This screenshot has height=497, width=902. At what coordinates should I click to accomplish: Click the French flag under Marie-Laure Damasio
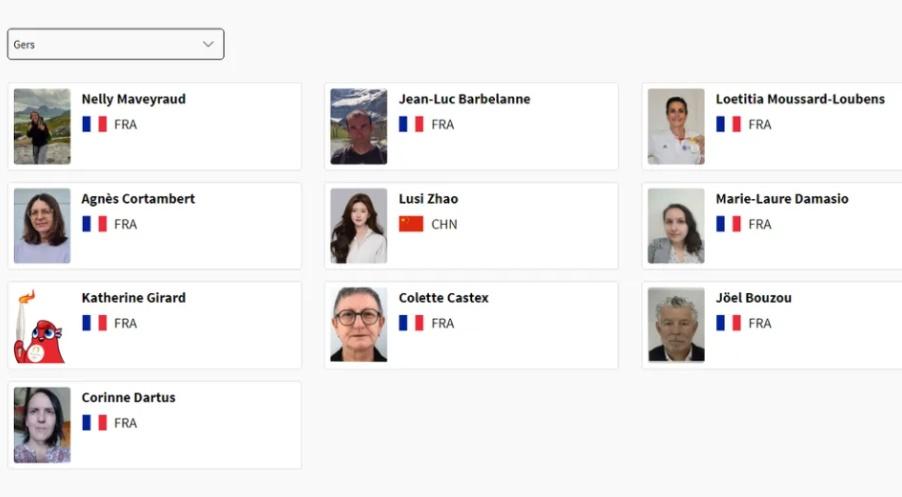coord(728,224)
